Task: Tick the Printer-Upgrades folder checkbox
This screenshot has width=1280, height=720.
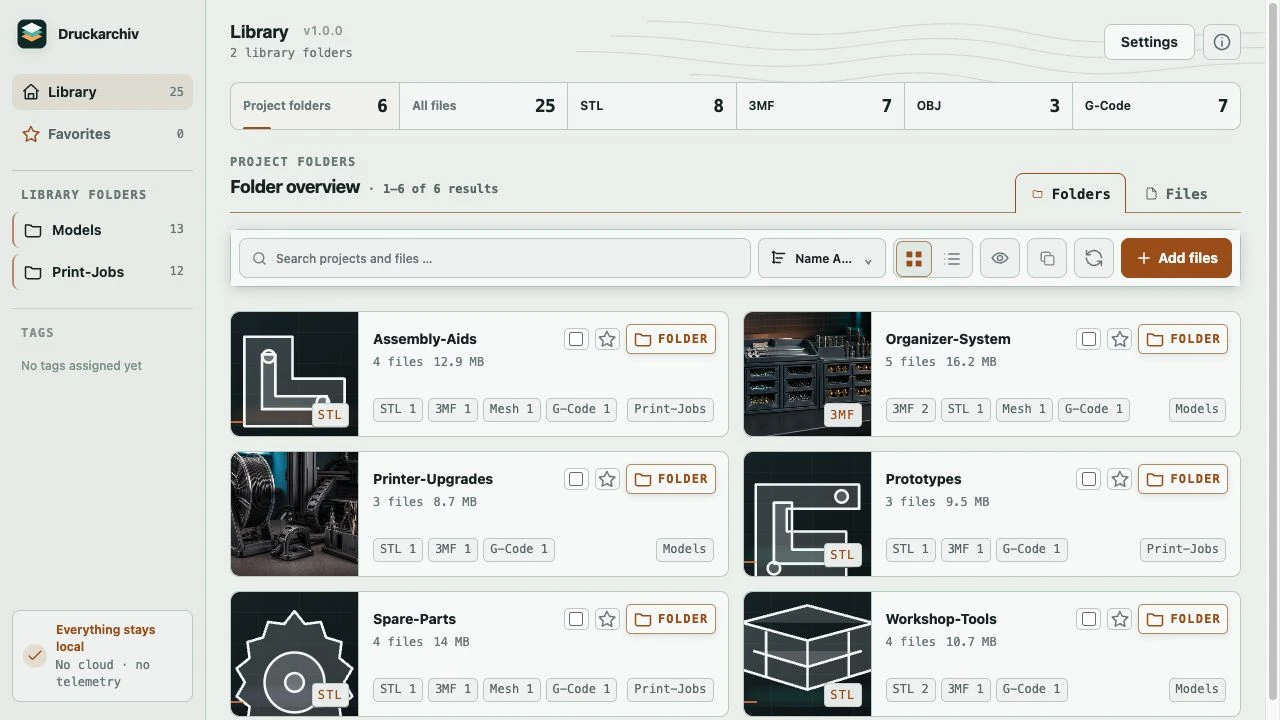Action: pos(576,479)
